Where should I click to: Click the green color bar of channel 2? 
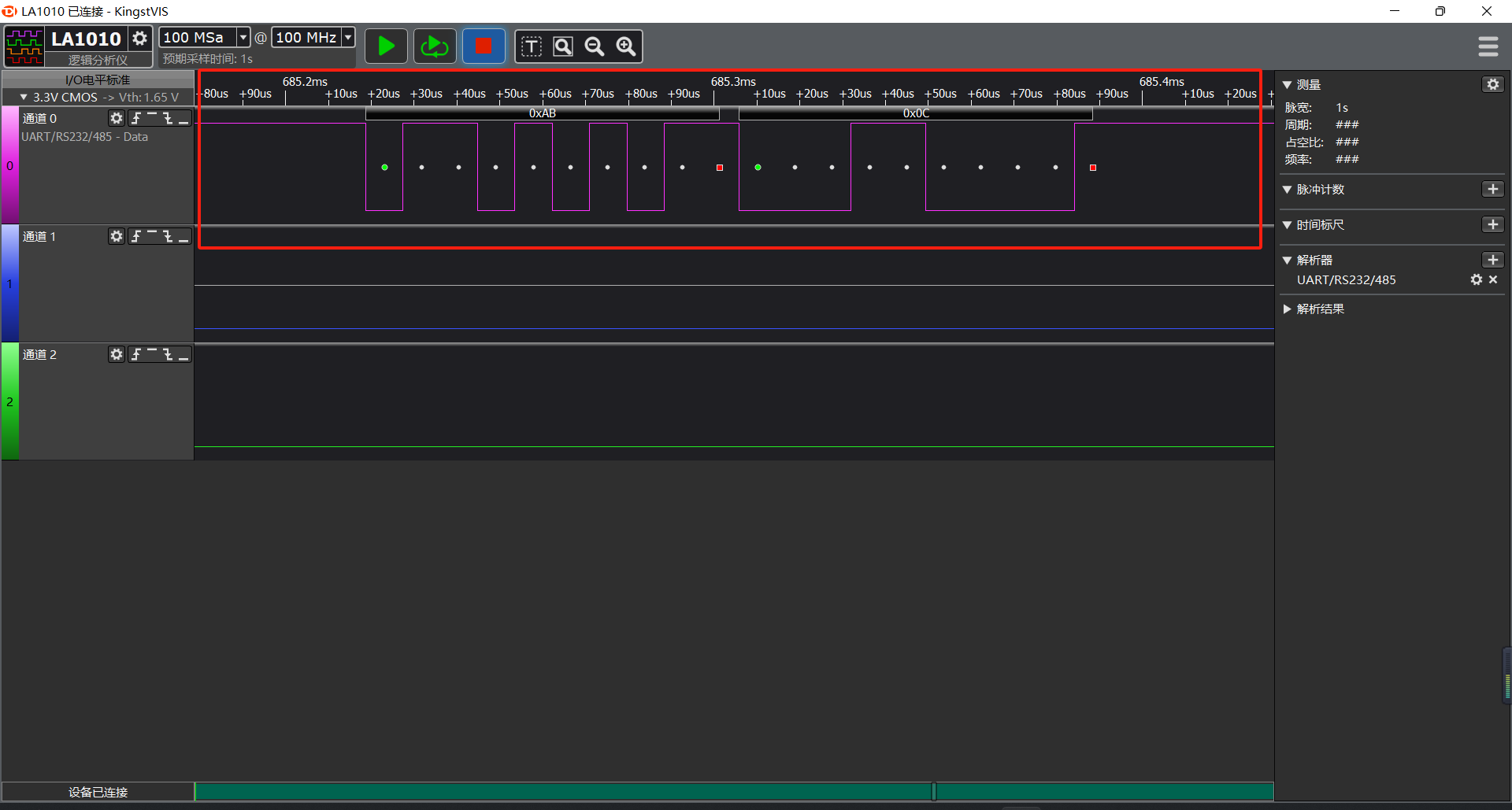(x=10, y=401)
